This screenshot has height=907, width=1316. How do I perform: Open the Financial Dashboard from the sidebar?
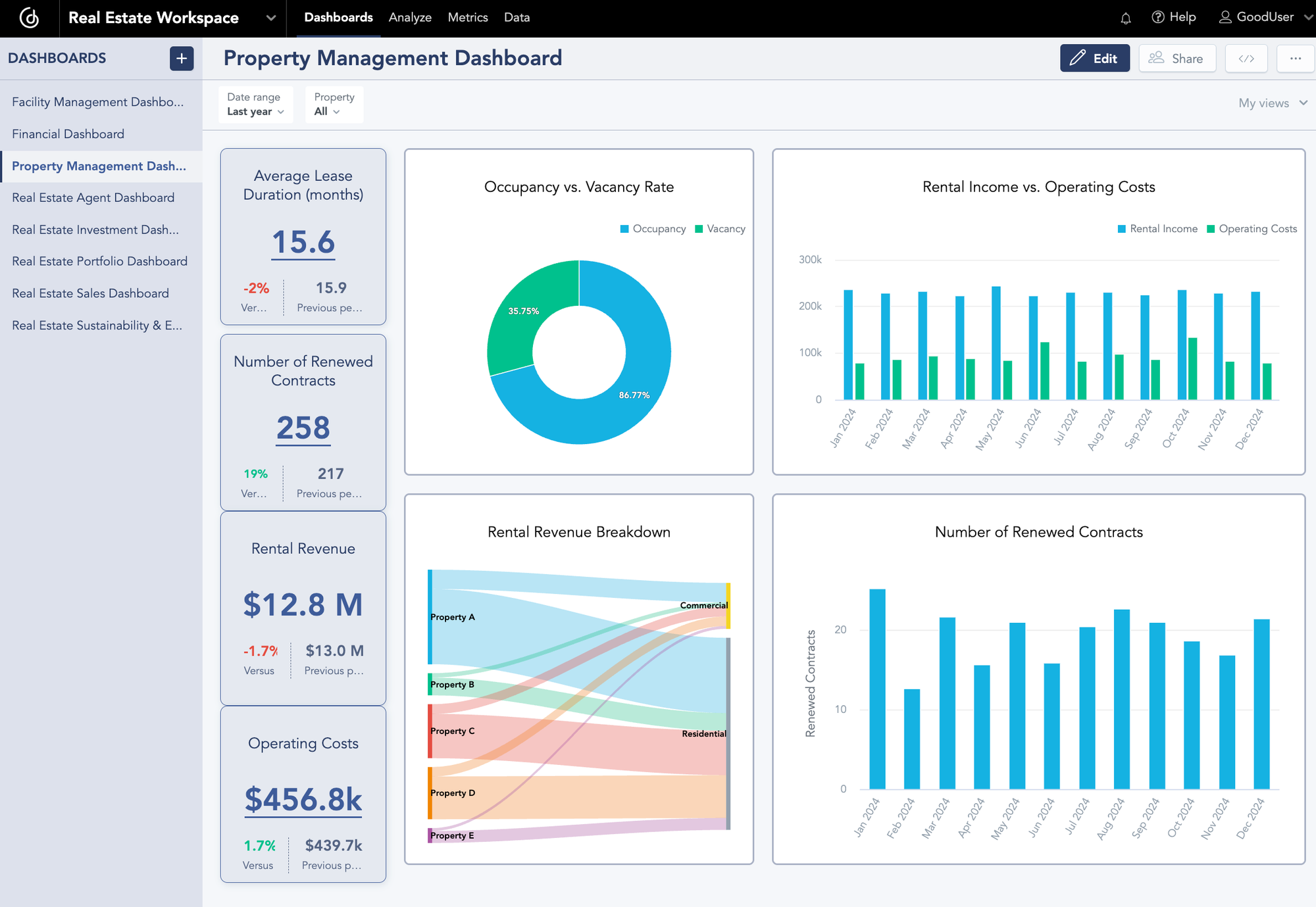[x=68, y=134]
